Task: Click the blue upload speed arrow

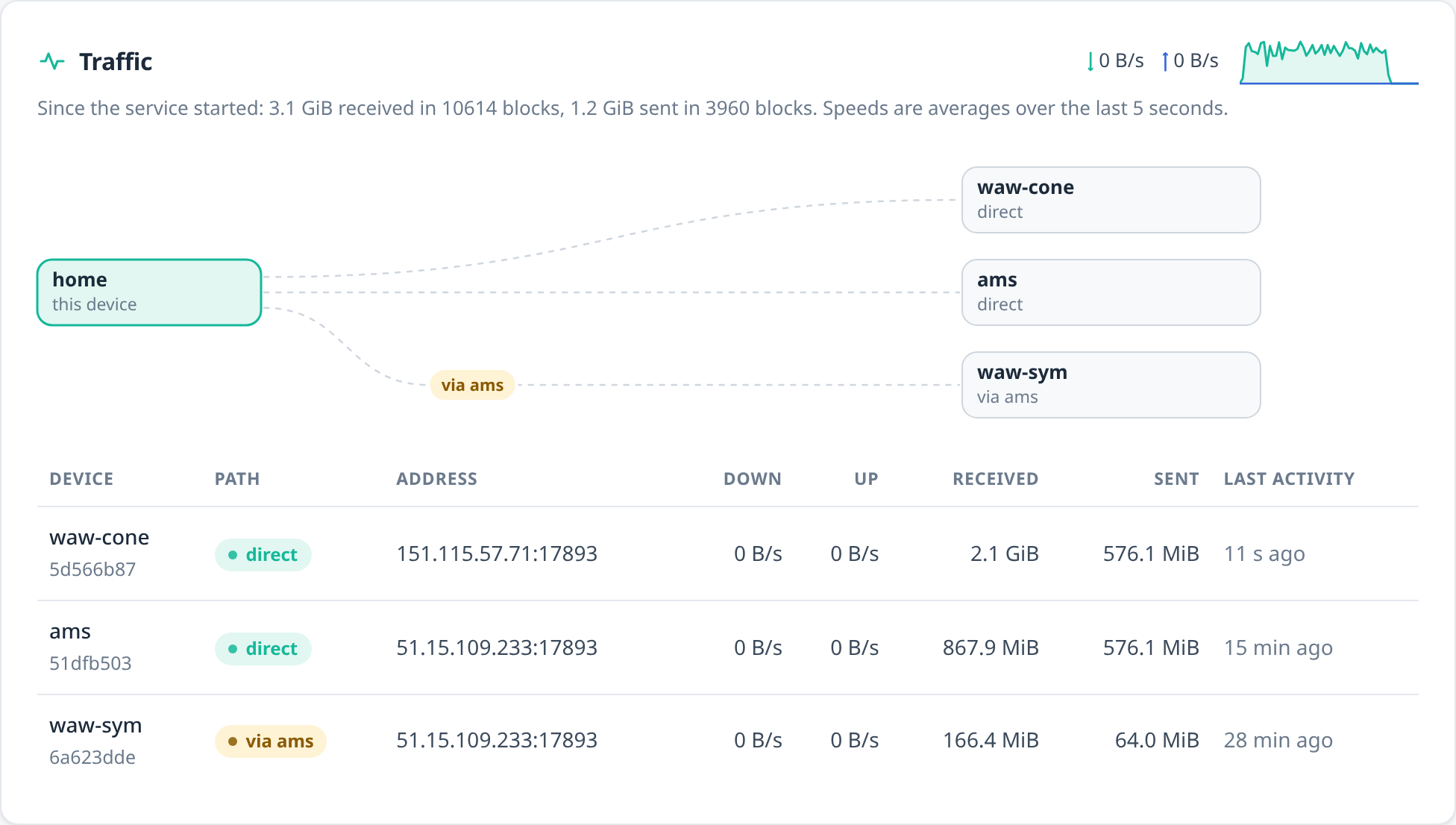Action: [1165, 61]
